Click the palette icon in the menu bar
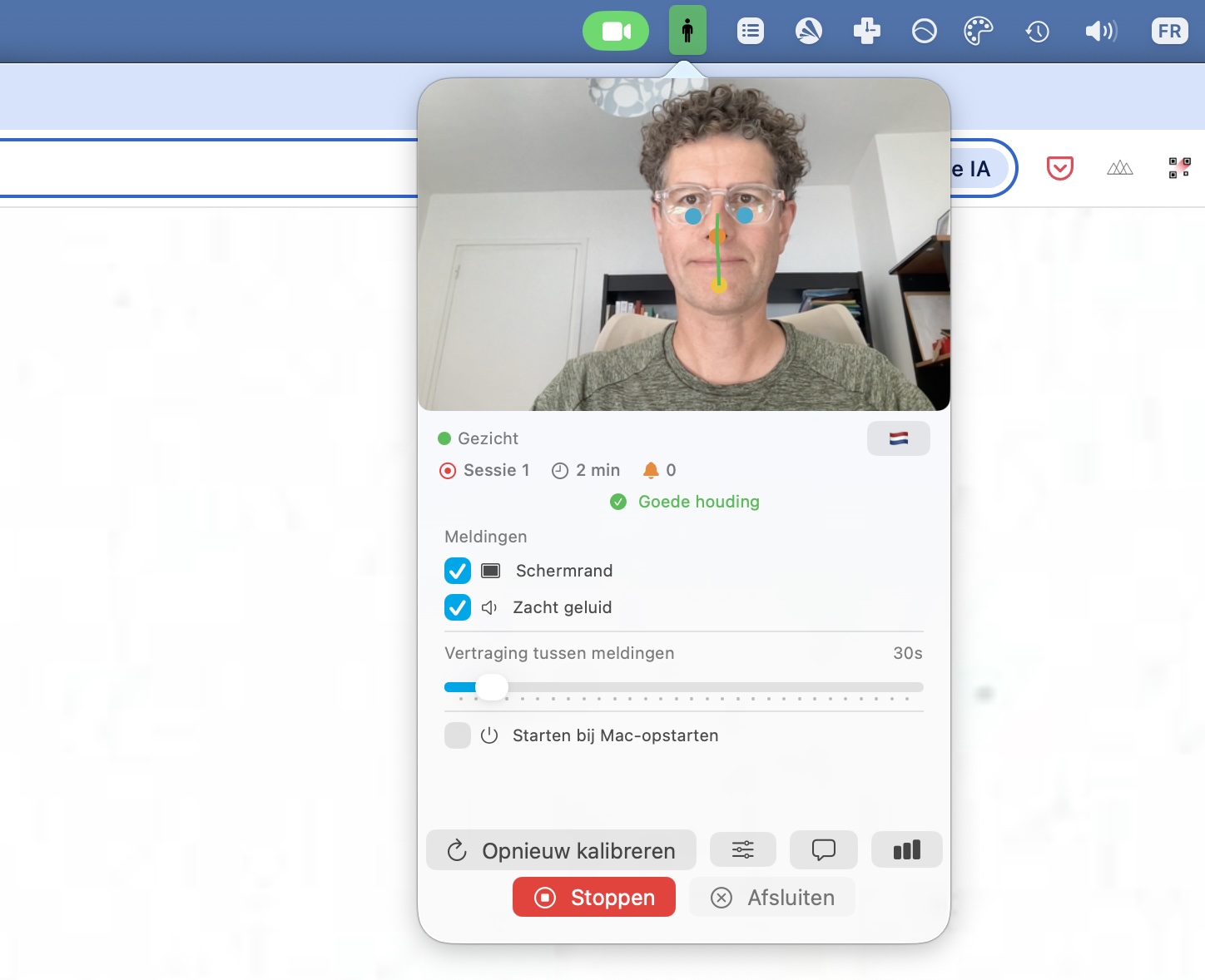The image size is (1205, 980). point(979,32)
